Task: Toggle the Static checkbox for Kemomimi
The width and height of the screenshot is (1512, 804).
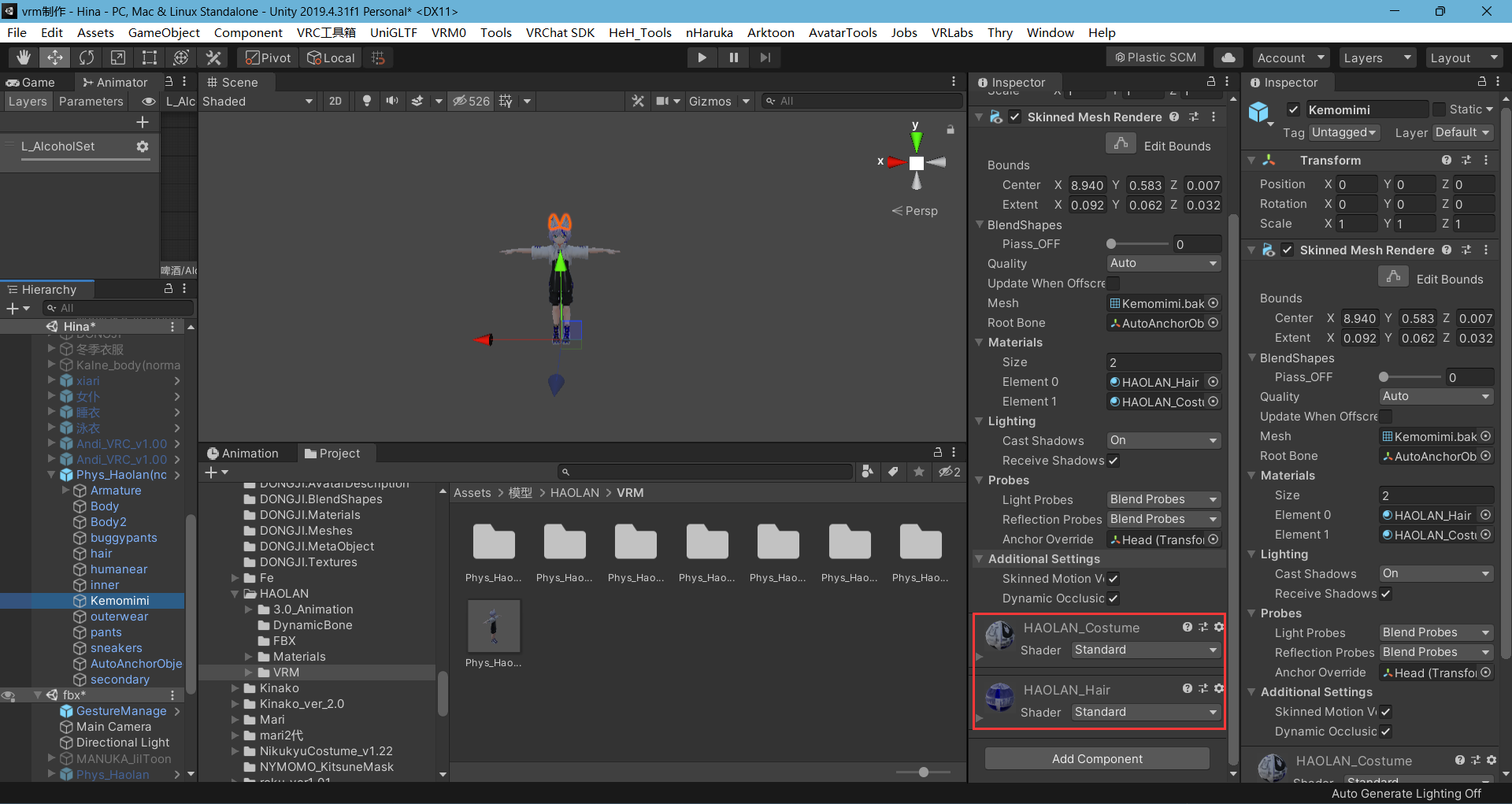Action: 1440,109
